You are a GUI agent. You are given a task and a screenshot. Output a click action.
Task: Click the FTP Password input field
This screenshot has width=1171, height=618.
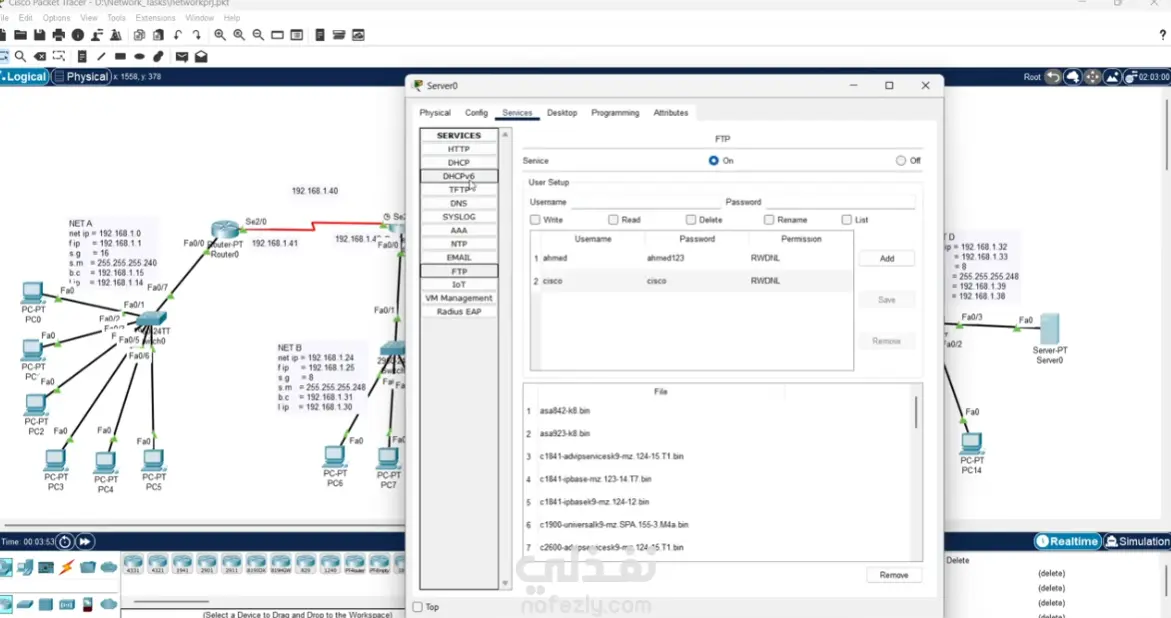[x=840, y=202]
